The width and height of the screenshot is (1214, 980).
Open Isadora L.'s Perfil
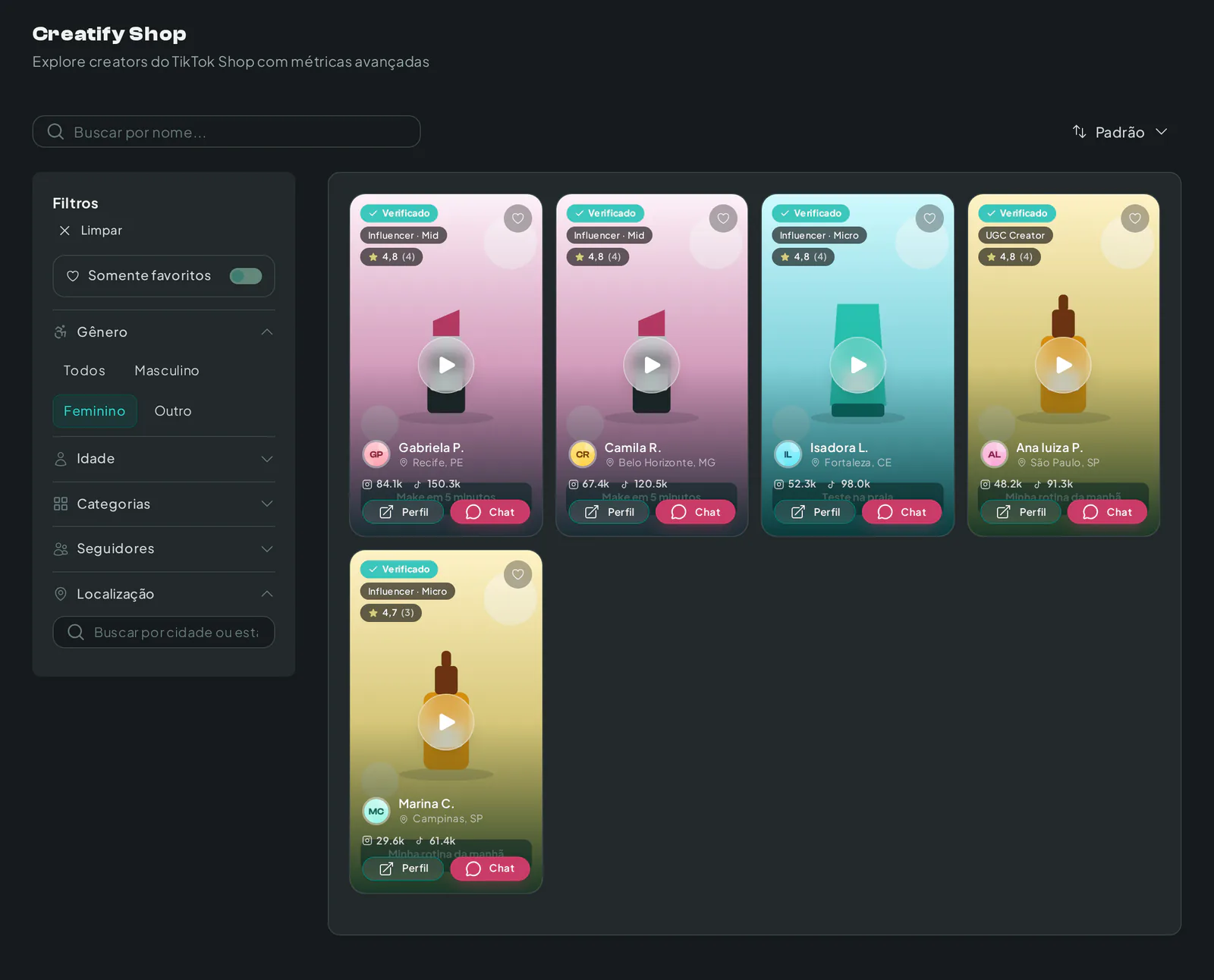(815, 512)
